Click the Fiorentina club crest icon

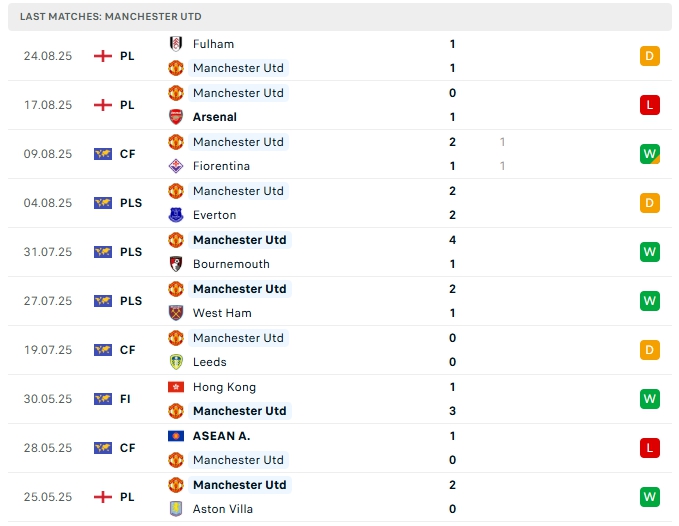point(176,166)
